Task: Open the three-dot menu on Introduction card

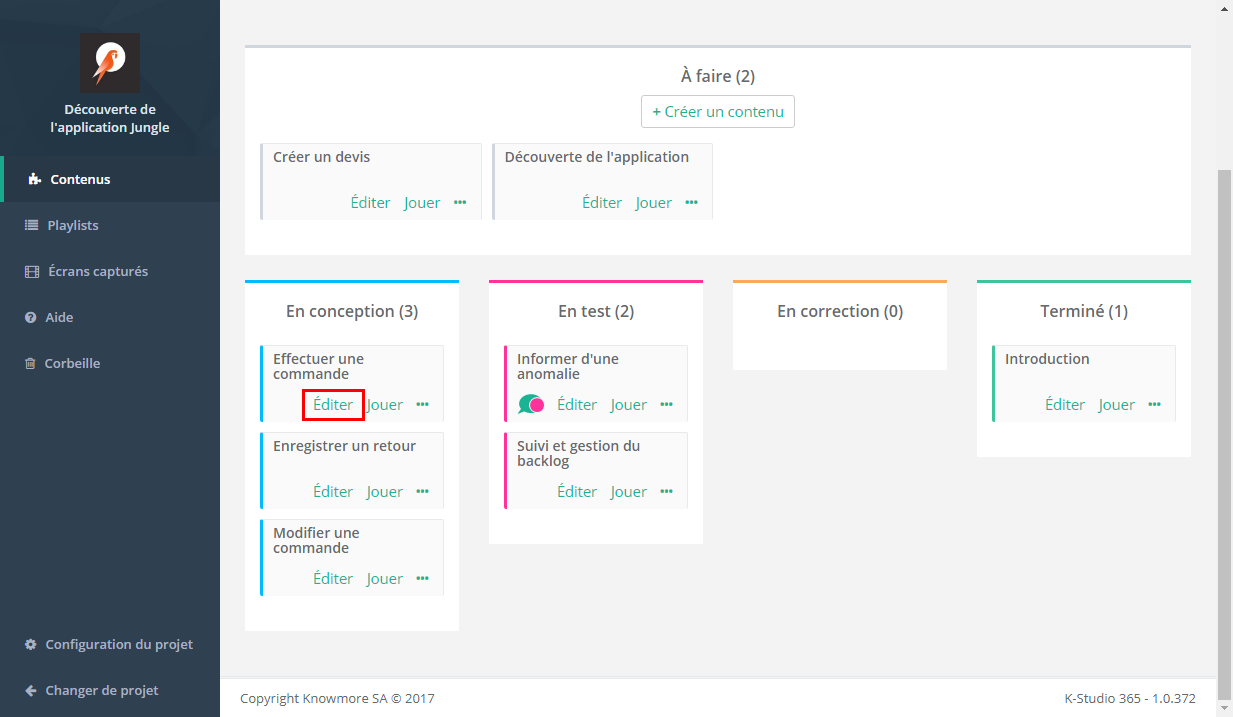Action: point(1155,405)
